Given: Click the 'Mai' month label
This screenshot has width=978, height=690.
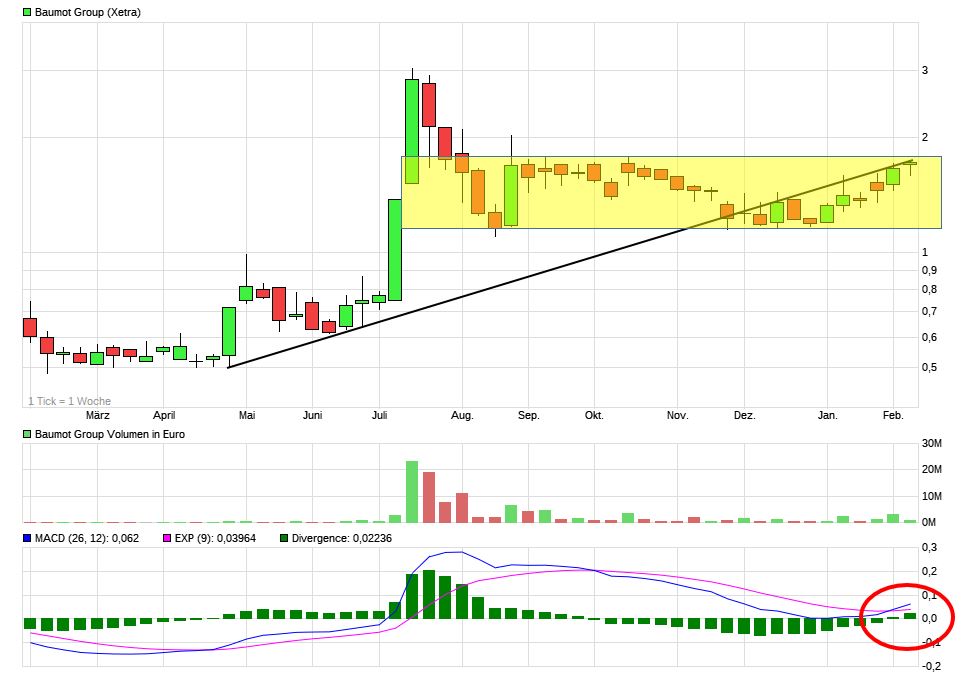Looking at the screenshot, I should [x=247, y=415].
